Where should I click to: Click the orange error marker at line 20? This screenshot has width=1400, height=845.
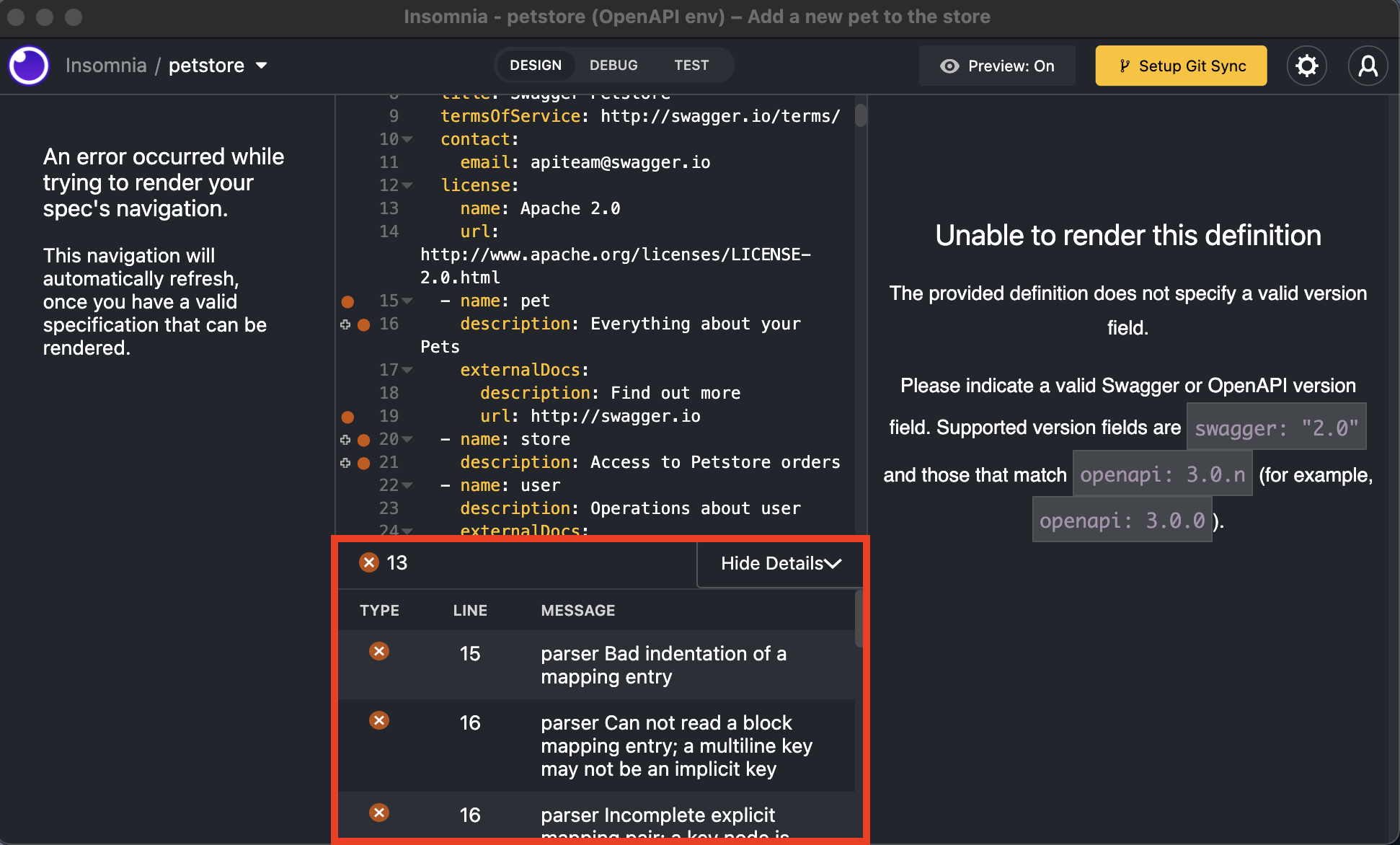364,440
